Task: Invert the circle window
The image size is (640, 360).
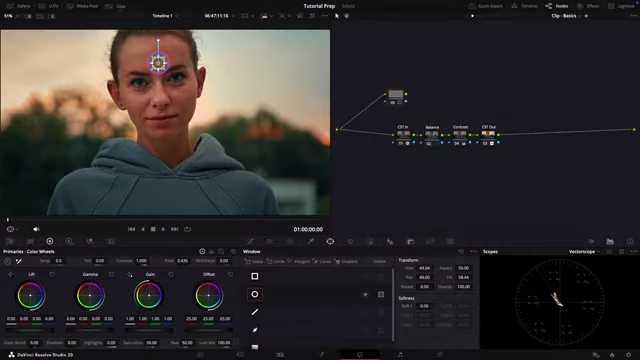Action: click(x=365, y=294)
